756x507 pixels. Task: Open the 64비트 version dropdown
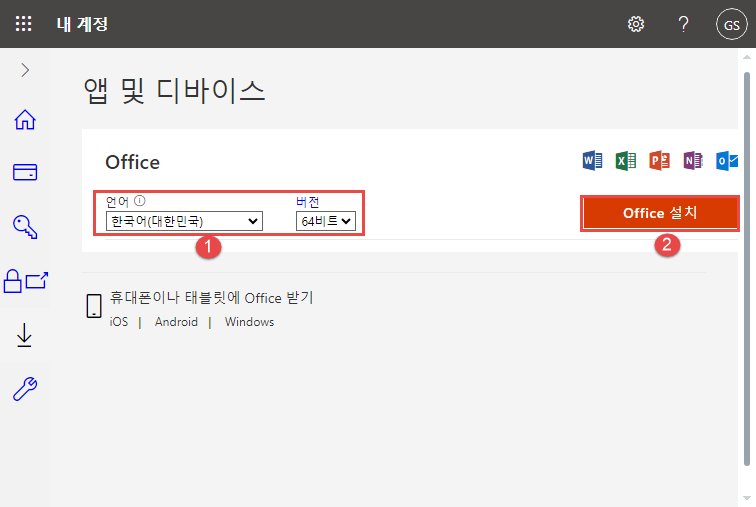click(326, 221)
